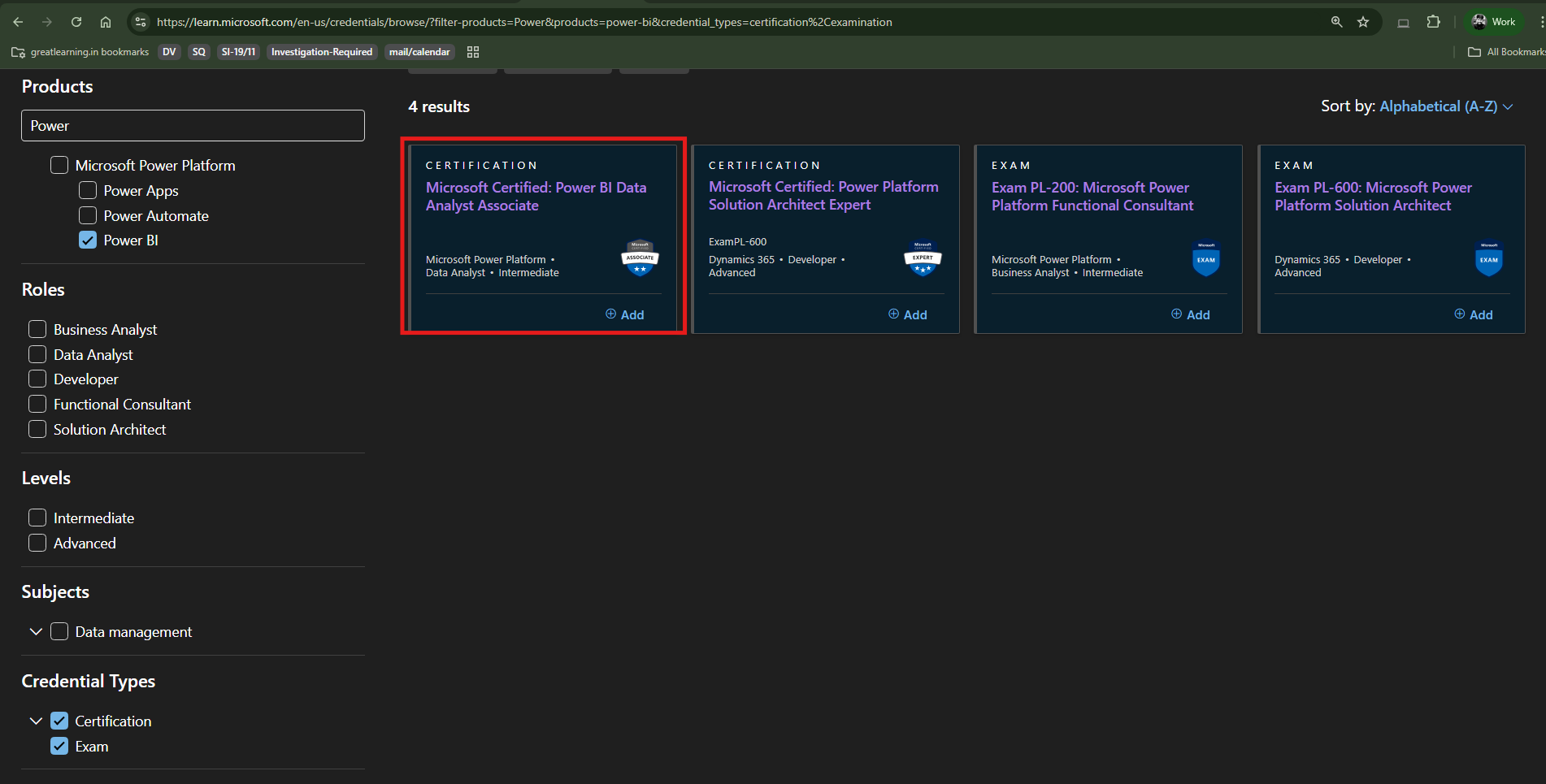Filter by Advanced level
The image size is (1546, 784).
[37, 543]
